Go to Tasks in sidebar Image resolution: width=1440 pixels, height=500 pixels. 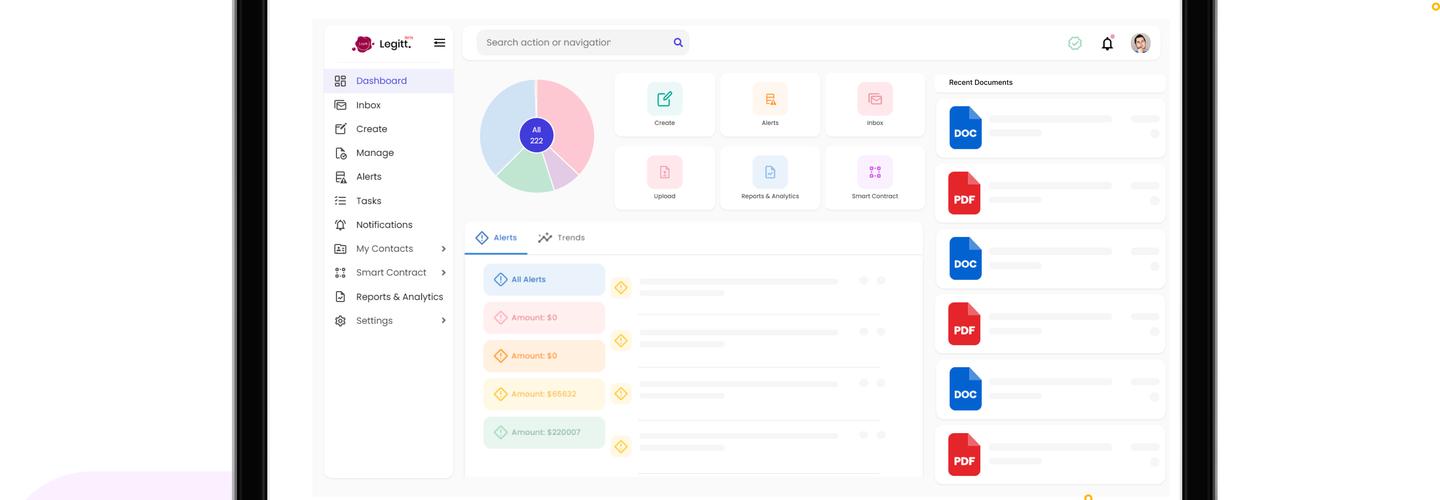click(369, 201)
